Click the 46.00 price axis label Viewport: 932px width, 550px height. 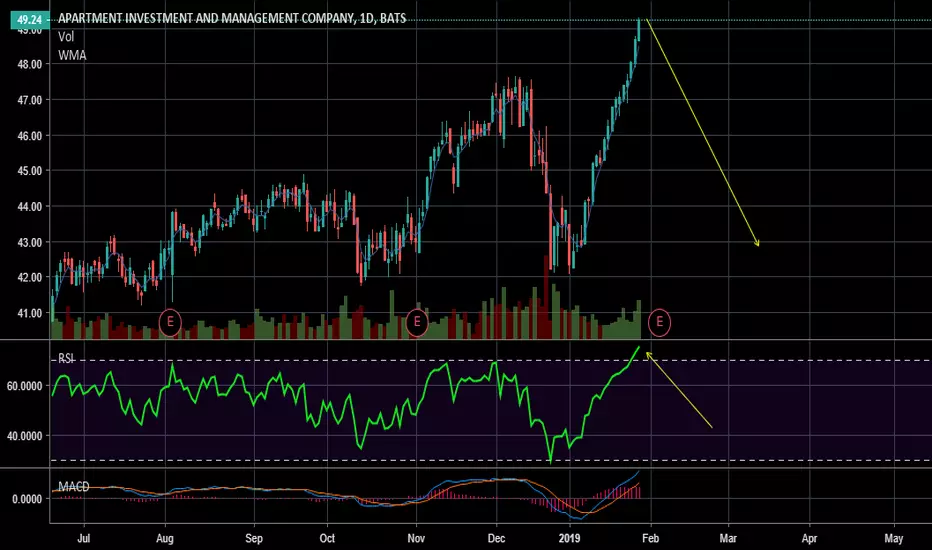coord(30,136)
